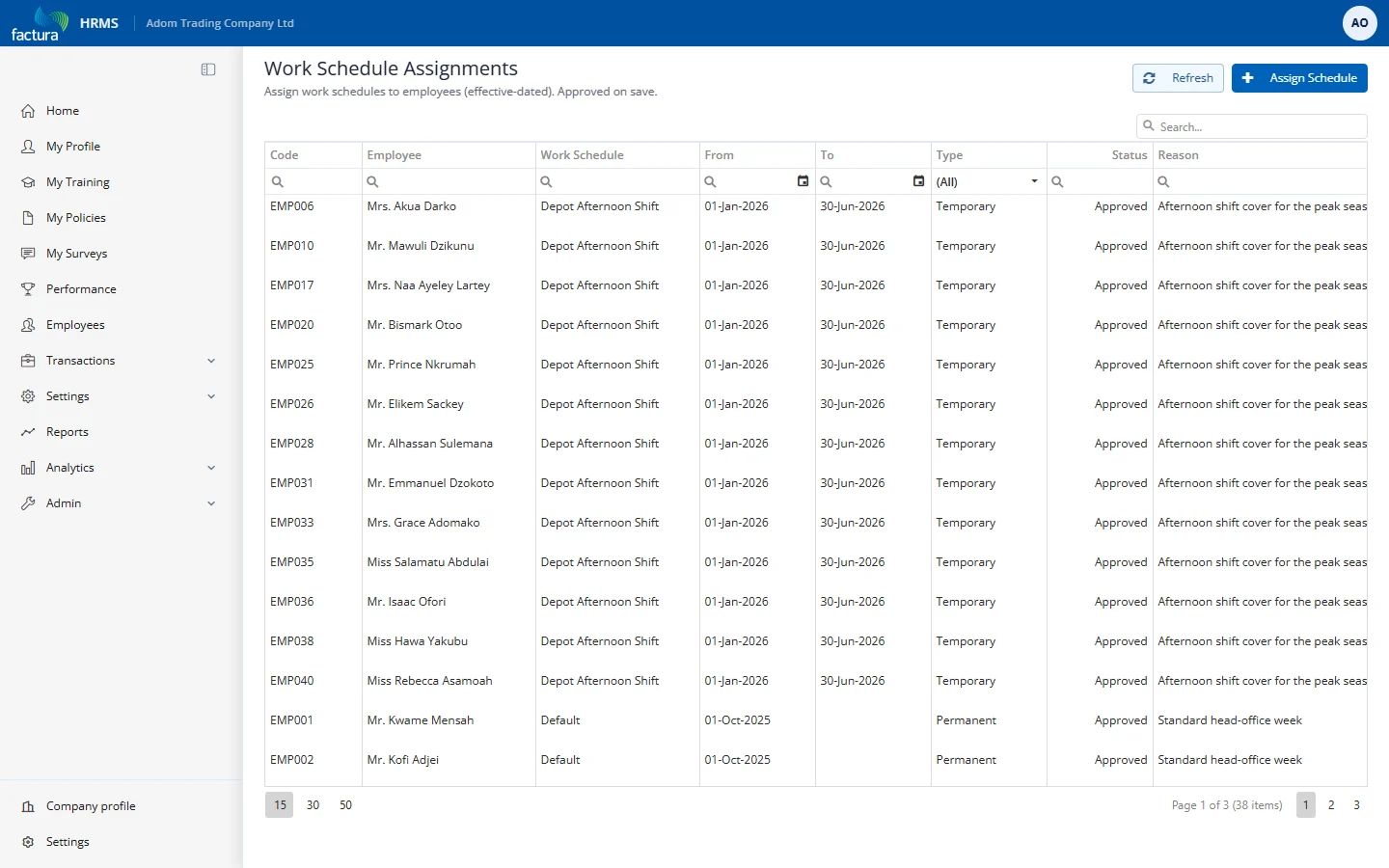The image size is (1389, 868).
Task: Go to My Training page
Action: (122, 182)
